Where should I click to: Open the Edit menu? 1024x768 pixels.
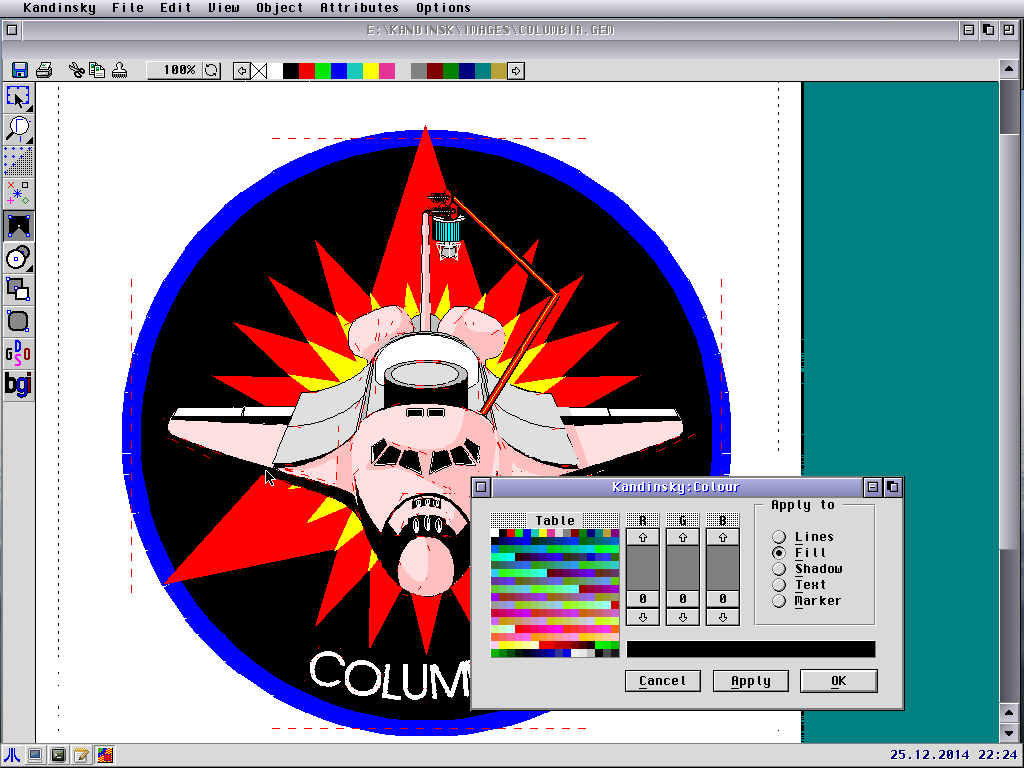point(176,8)
